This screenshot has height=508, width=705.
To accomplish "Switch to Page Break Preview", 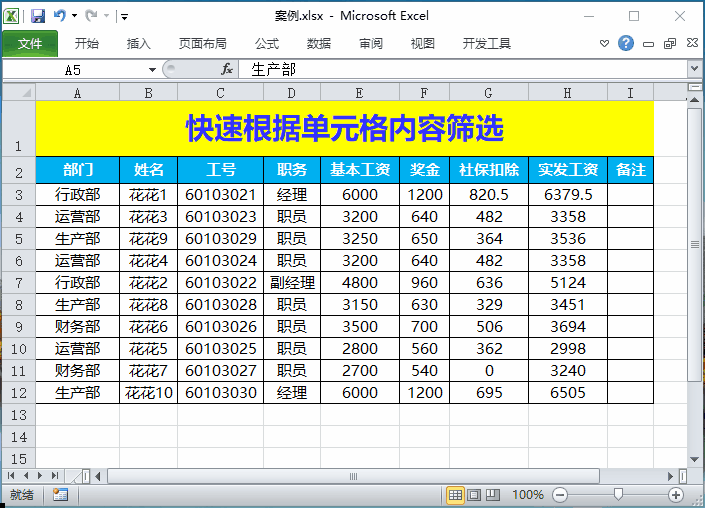I will pyautogui.click(x=494, y=494).
